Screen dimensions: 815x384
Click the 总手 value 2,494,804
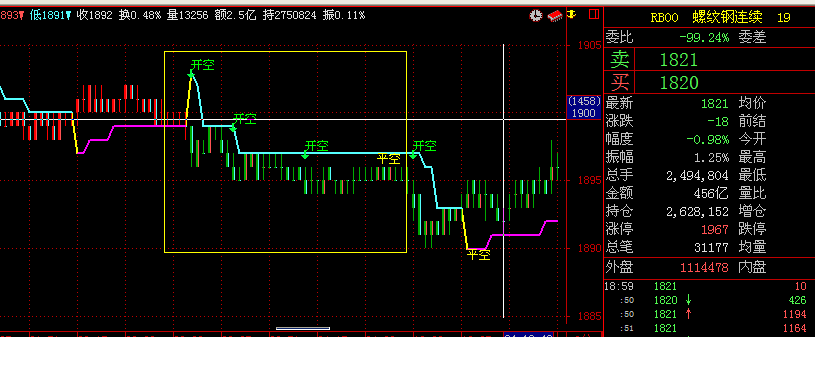click(698, 175)
